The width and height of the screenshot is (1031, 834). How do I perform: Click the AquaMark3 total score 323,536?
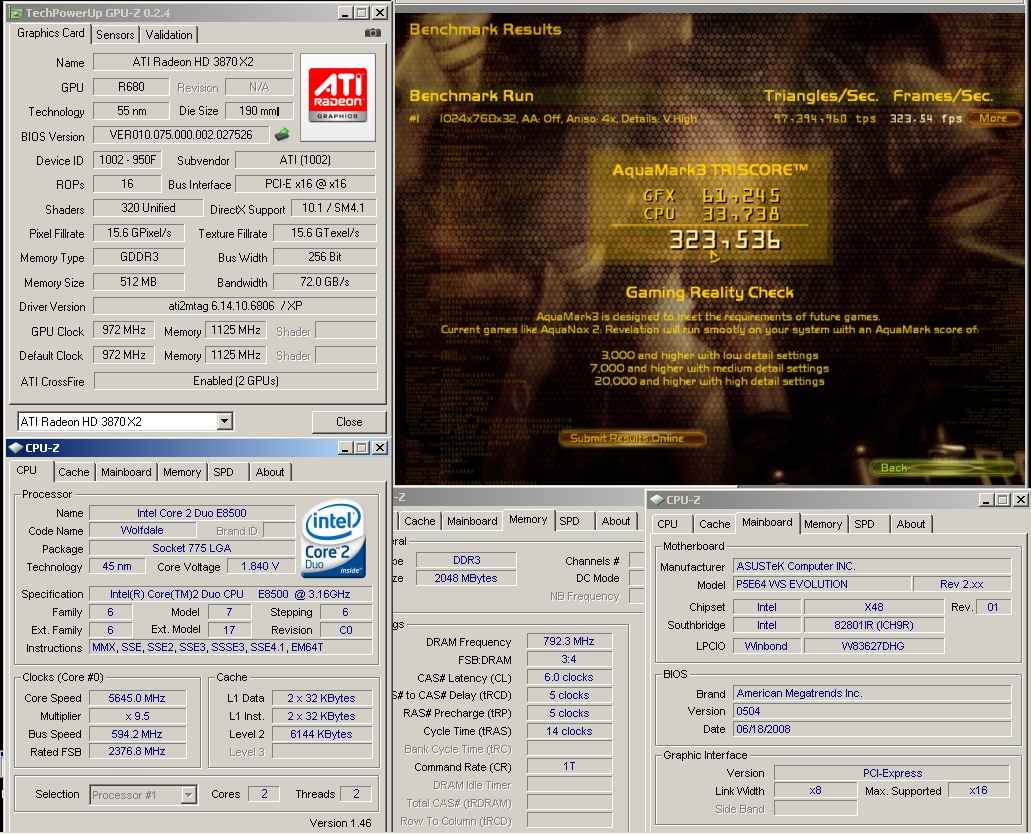coord(725,240)
